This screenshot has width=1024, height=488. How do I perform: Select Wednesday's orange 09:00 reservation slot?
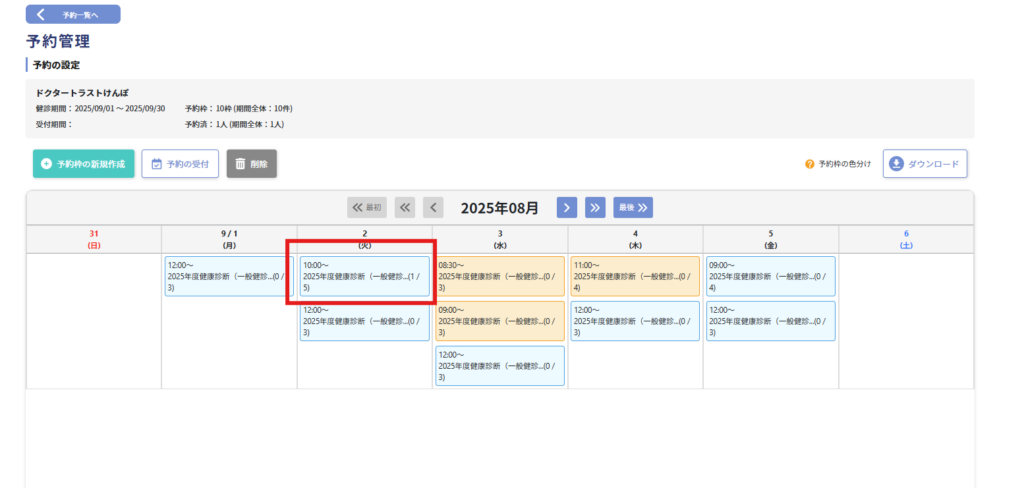click(500, 321)
